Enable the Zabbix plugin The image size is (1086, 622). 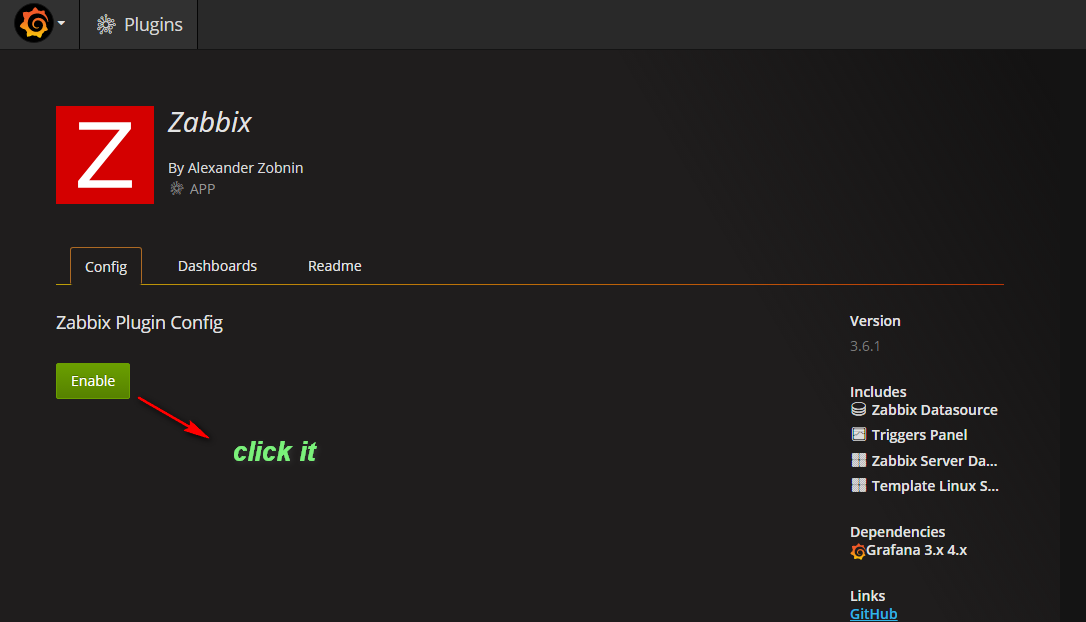93,381
